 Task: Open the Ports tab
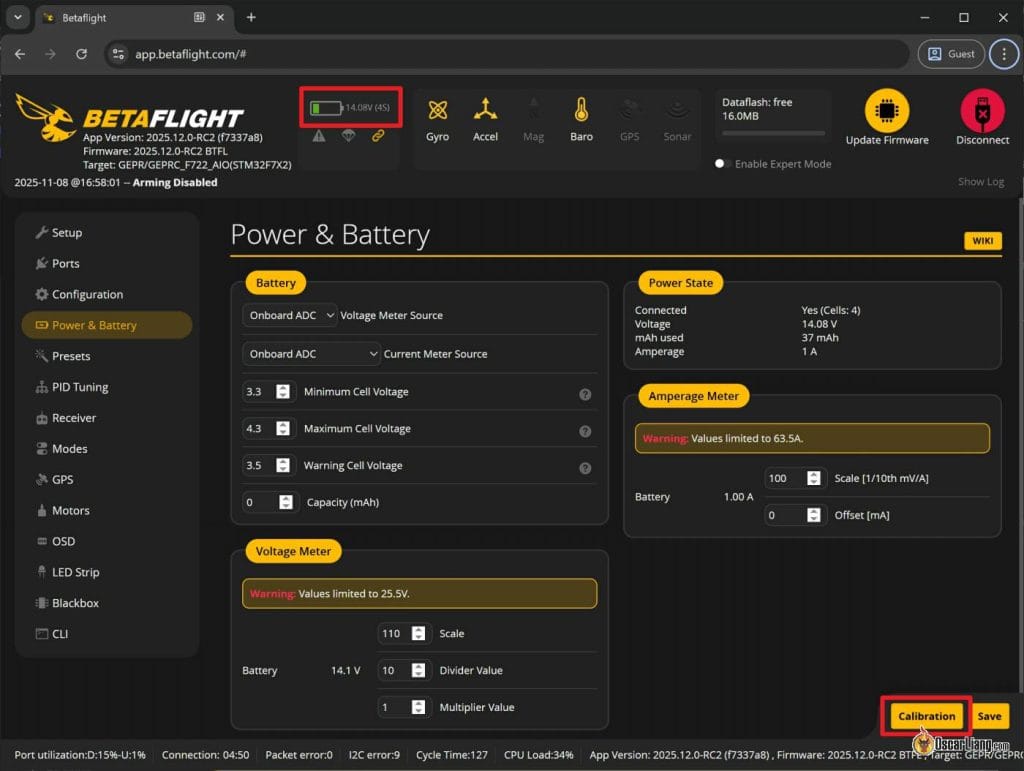click(107, 263)
